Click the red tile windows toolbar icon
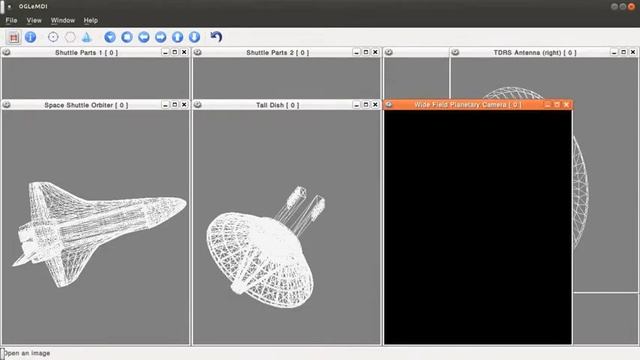640x360 pixels. pyautogui.click(x=13, y=38)
